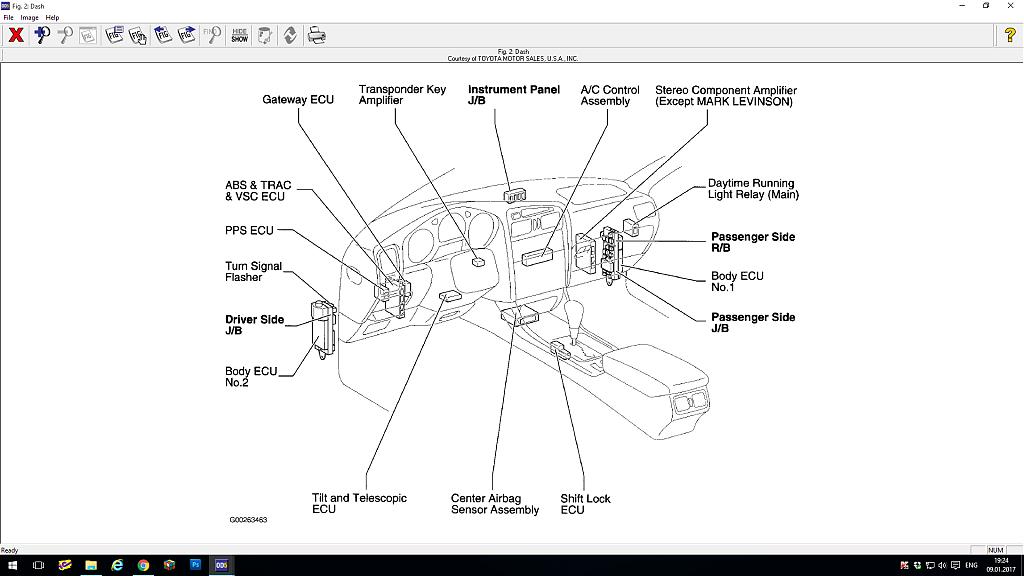Viewport: 1024px width, 576px height.
Task: Open the File menu
Action: click(x=8, y=17)
